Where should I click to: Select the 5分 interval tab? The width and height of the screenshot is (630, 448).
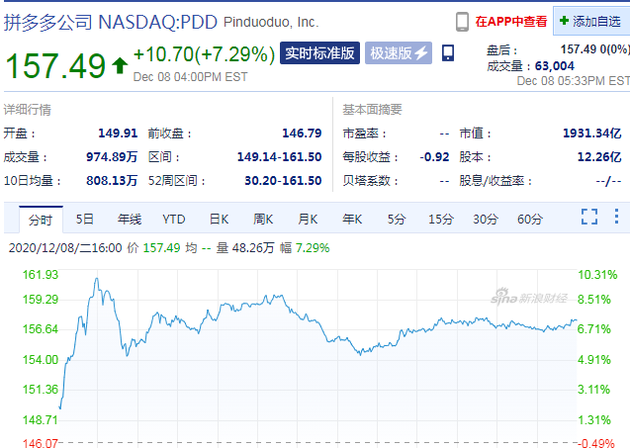coord(397,219)
